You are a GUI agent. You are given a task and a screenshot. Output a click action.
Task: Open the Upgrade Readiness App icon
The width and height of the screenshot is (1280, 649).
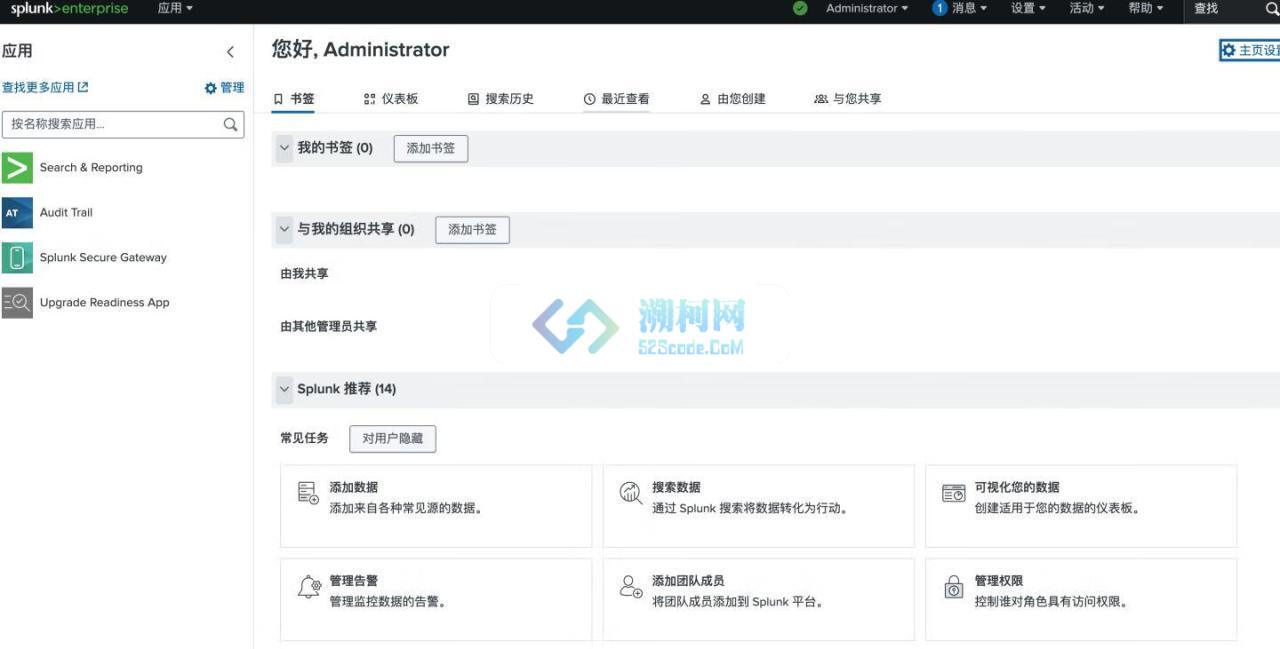point(17,303)
